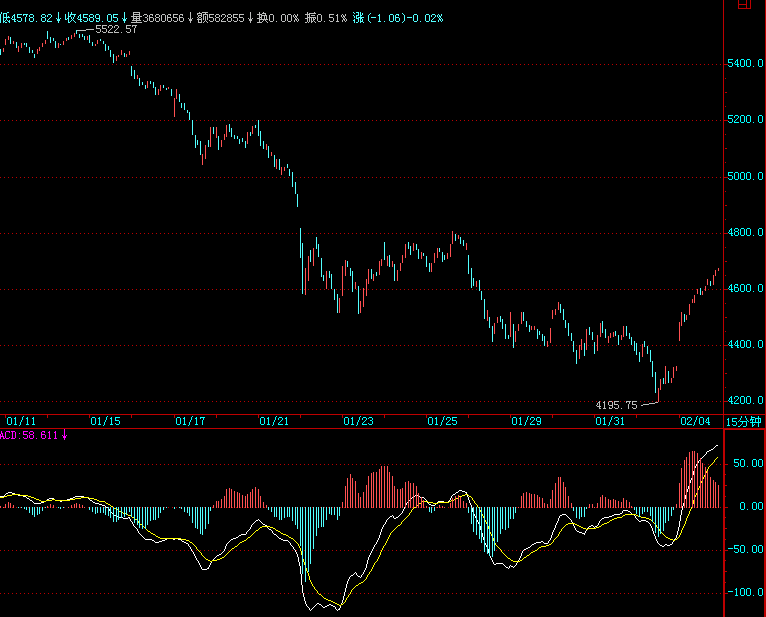Click the 5522.57 high price marker
The width and height of the screenshot is (766, 617).
click(x=116, y=30)
